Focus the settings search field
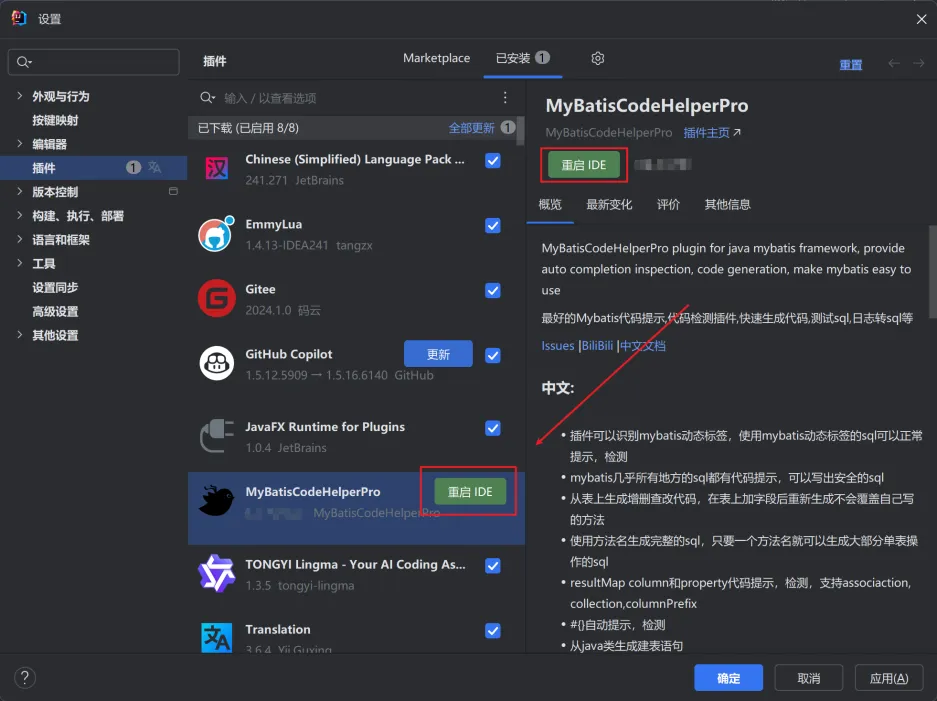 (x=94, y=62)
